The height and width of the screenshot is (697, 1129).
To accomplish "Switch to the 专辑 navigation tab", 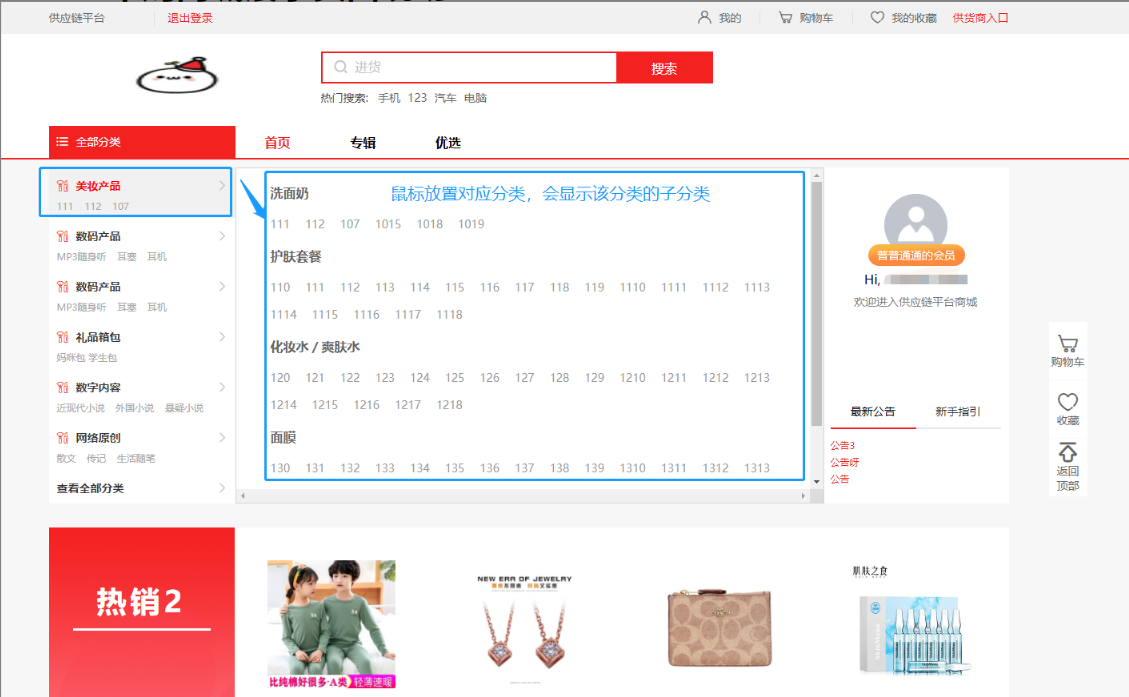I will click(x=363, y=143).
